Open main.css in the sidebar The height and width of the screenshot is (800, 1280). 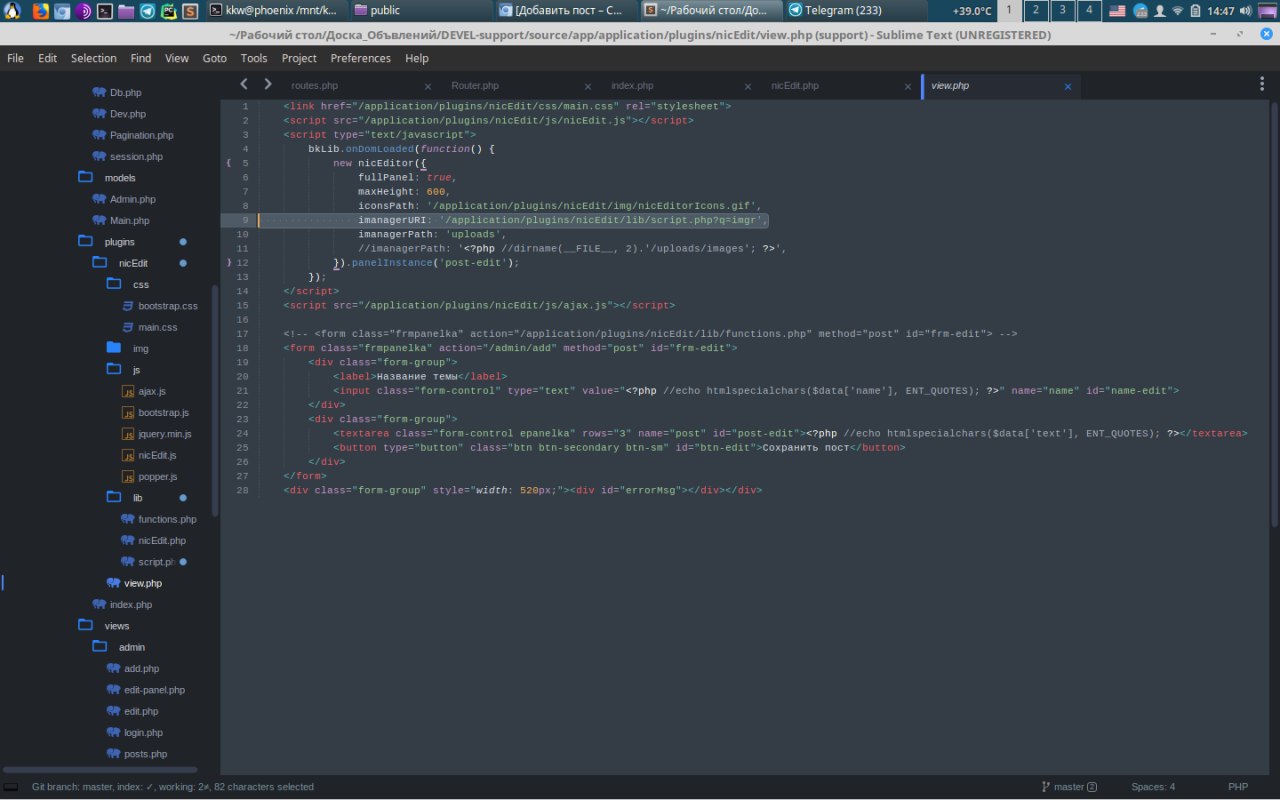point(158,327)
